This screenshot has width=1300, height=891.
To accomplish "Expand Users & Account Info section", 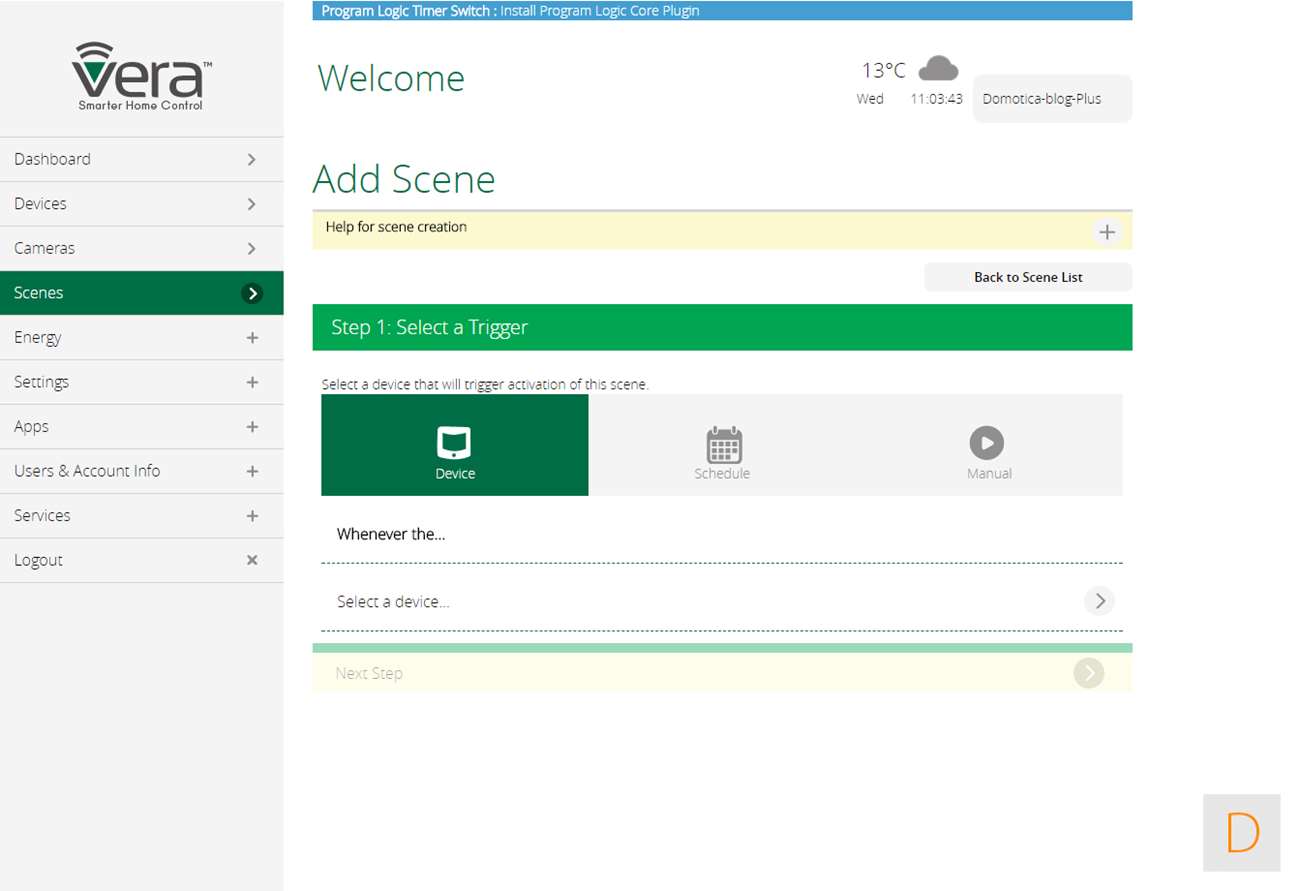I will [x=141, y=471].
